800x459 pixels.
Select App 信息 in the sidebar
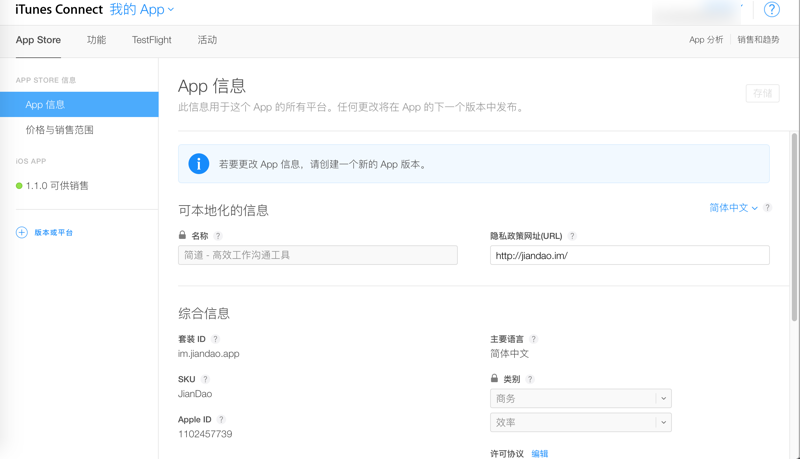click(x=79, y=105)
